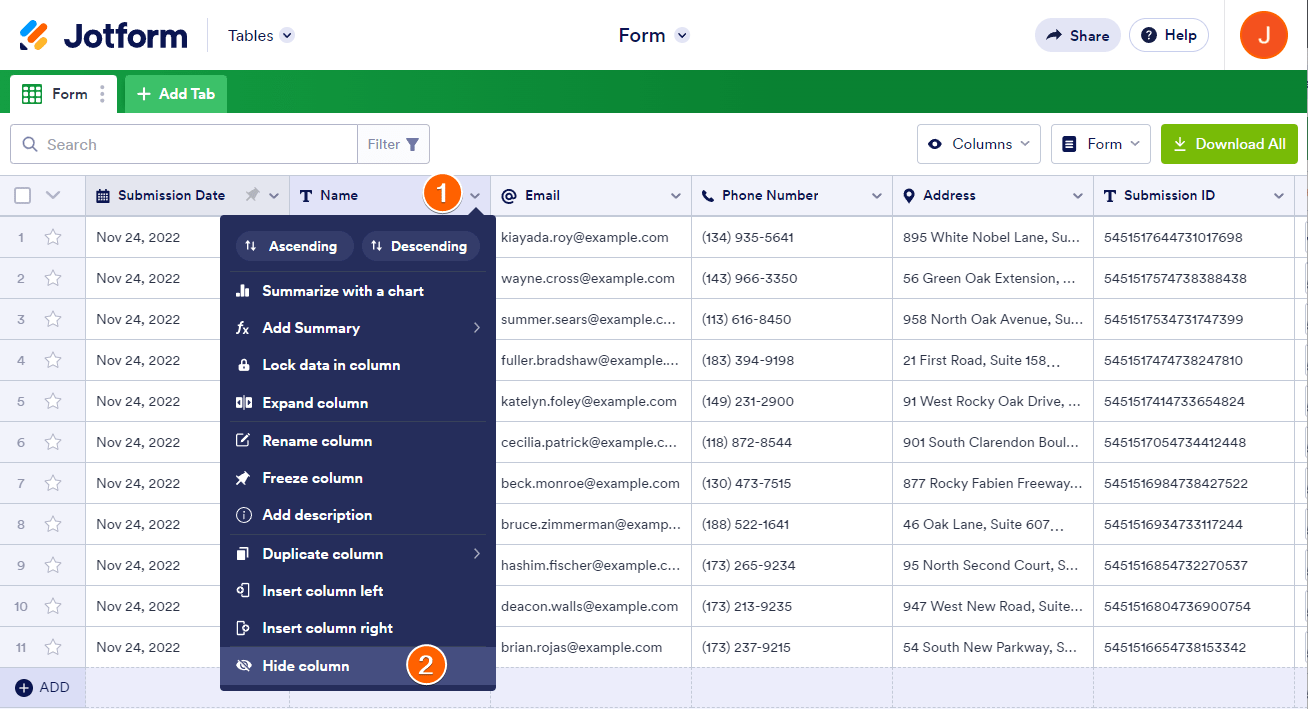Image resolution: width=1308 pixels, height=709 pixels.
Task: Open the Name column menu chevron
Action: (x=476, y=196)
